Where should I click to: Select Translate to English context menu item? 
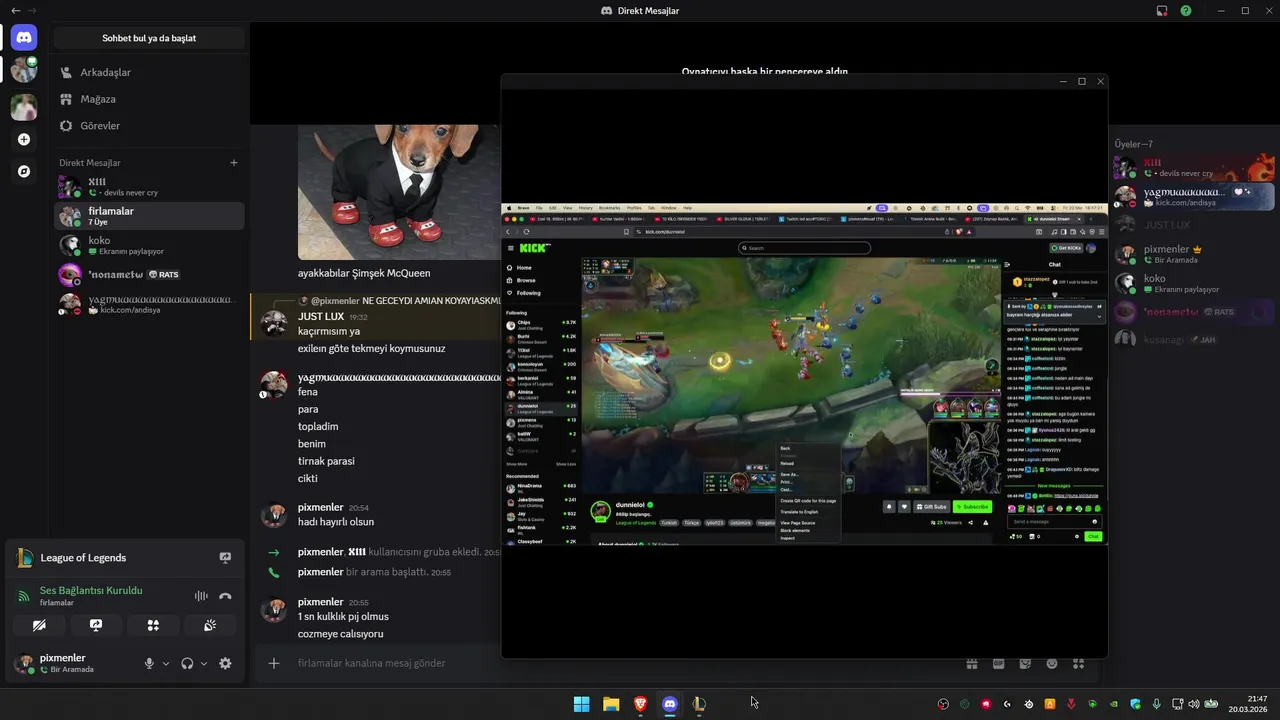coord(799,512)
